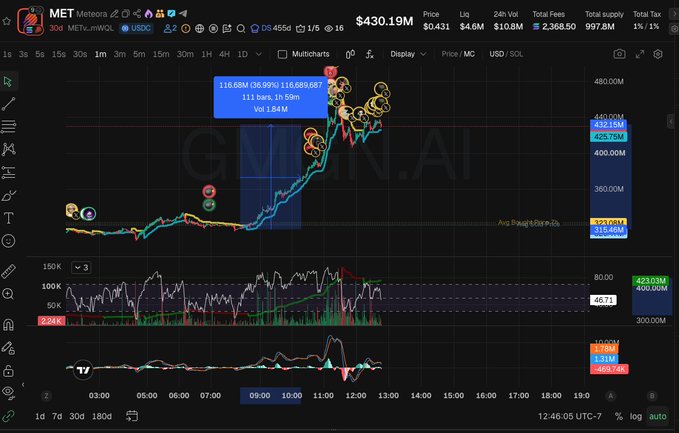Image resolution: width=679 pixels, height=433 pixels.
Task: Click the orange warning info icon
Action: [x=185, y=29]
